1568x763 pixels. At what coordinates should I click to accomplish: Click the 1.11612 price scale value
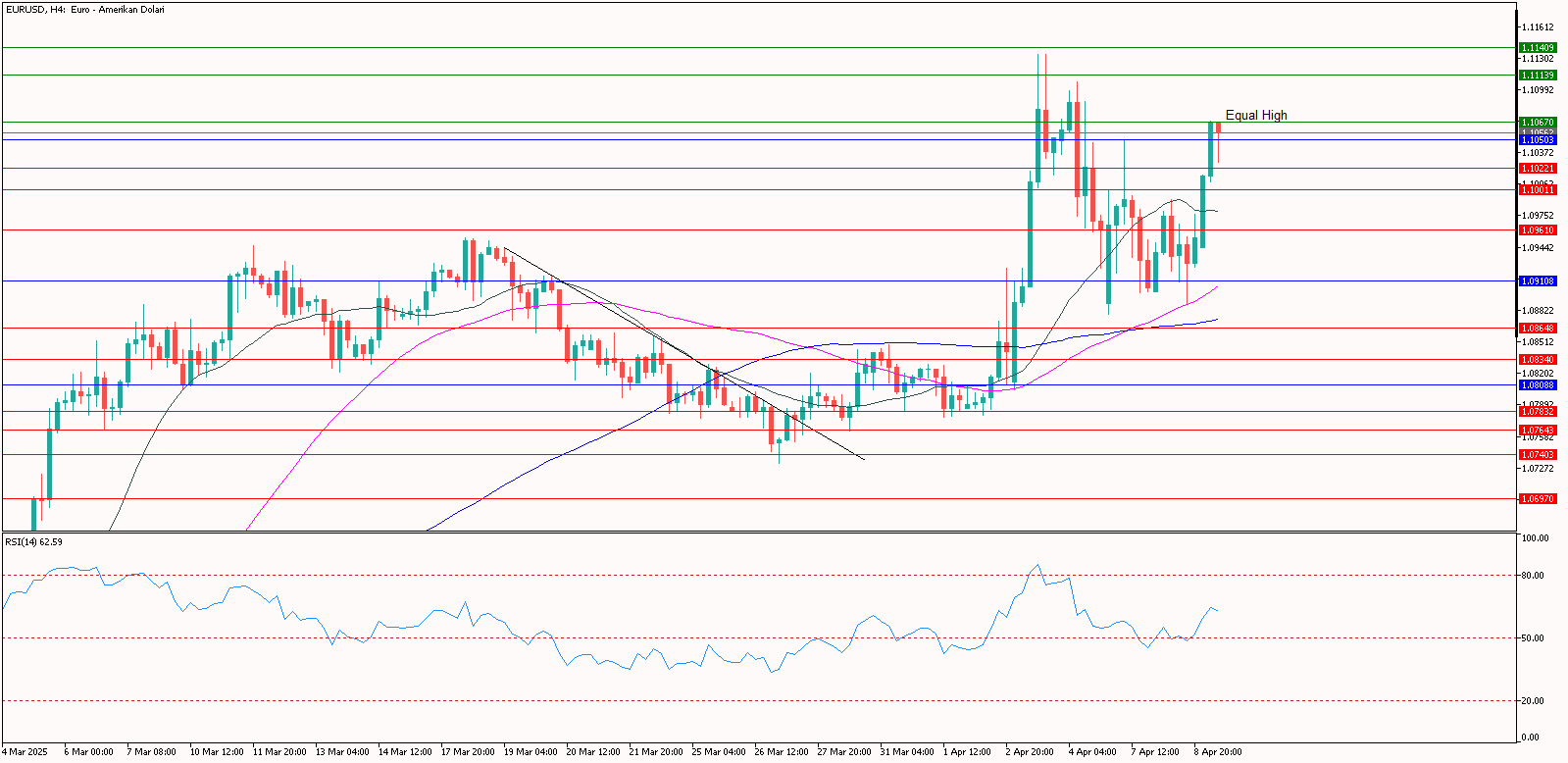(x=1537, y=27)
